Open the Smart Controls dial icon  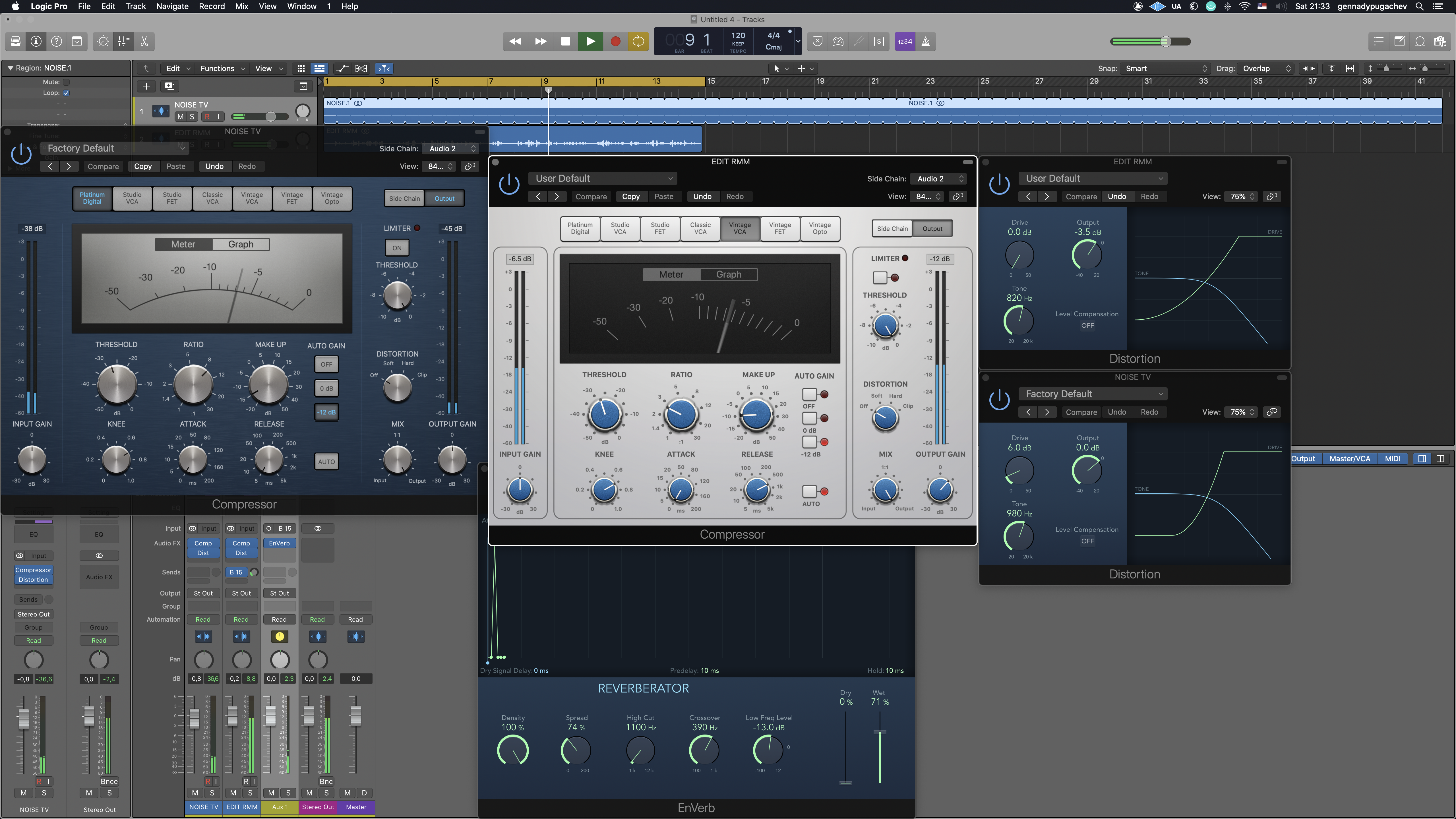[x=103, y=41]
